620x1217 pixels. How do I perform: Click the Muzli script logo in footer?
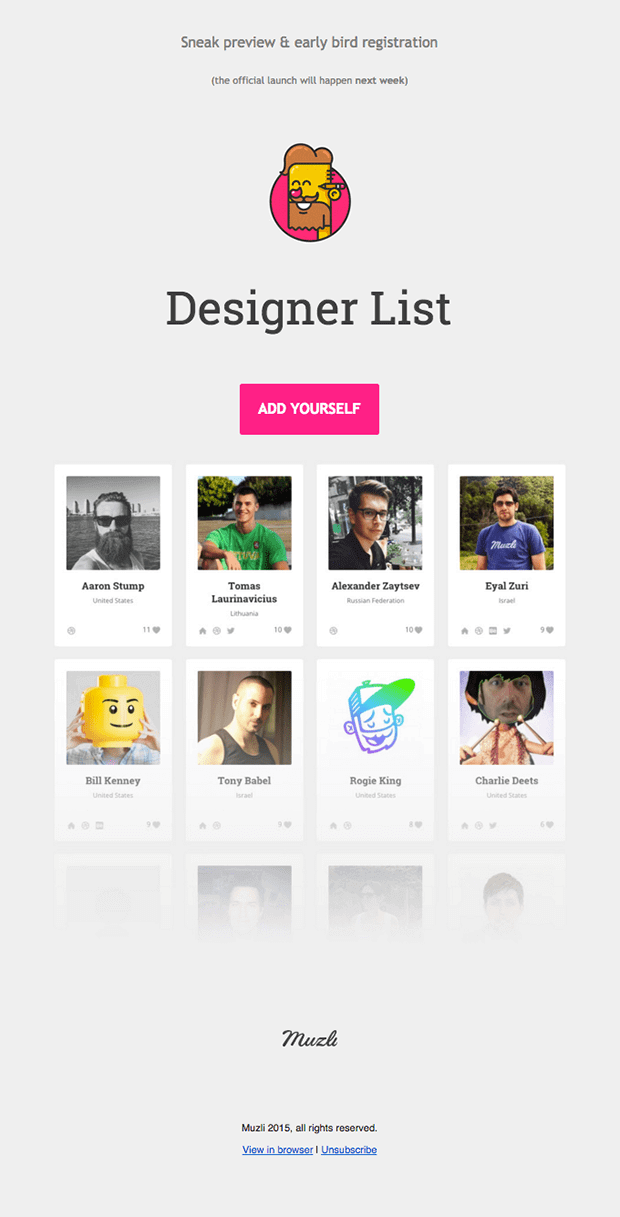coord(310,1039)
